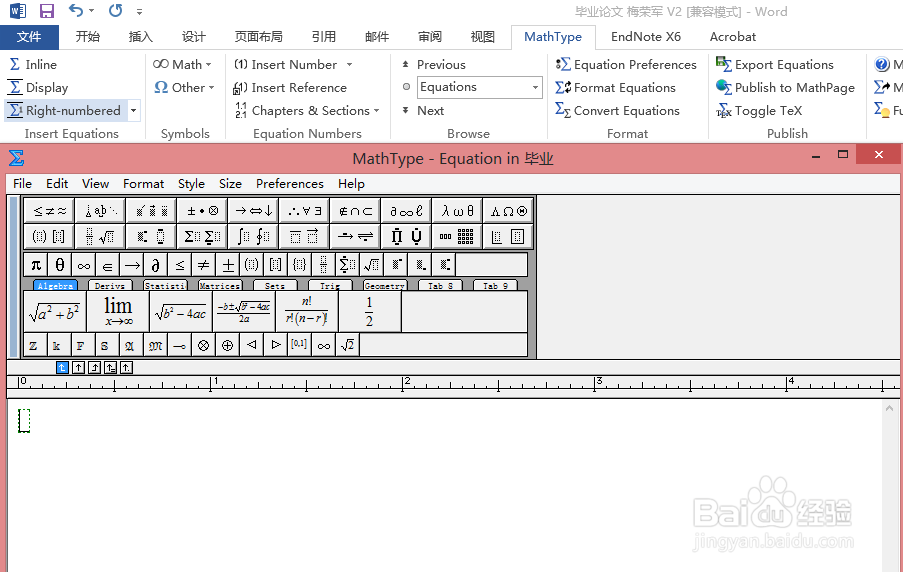
Task: Open MathType Format menu
Action: 143,184
